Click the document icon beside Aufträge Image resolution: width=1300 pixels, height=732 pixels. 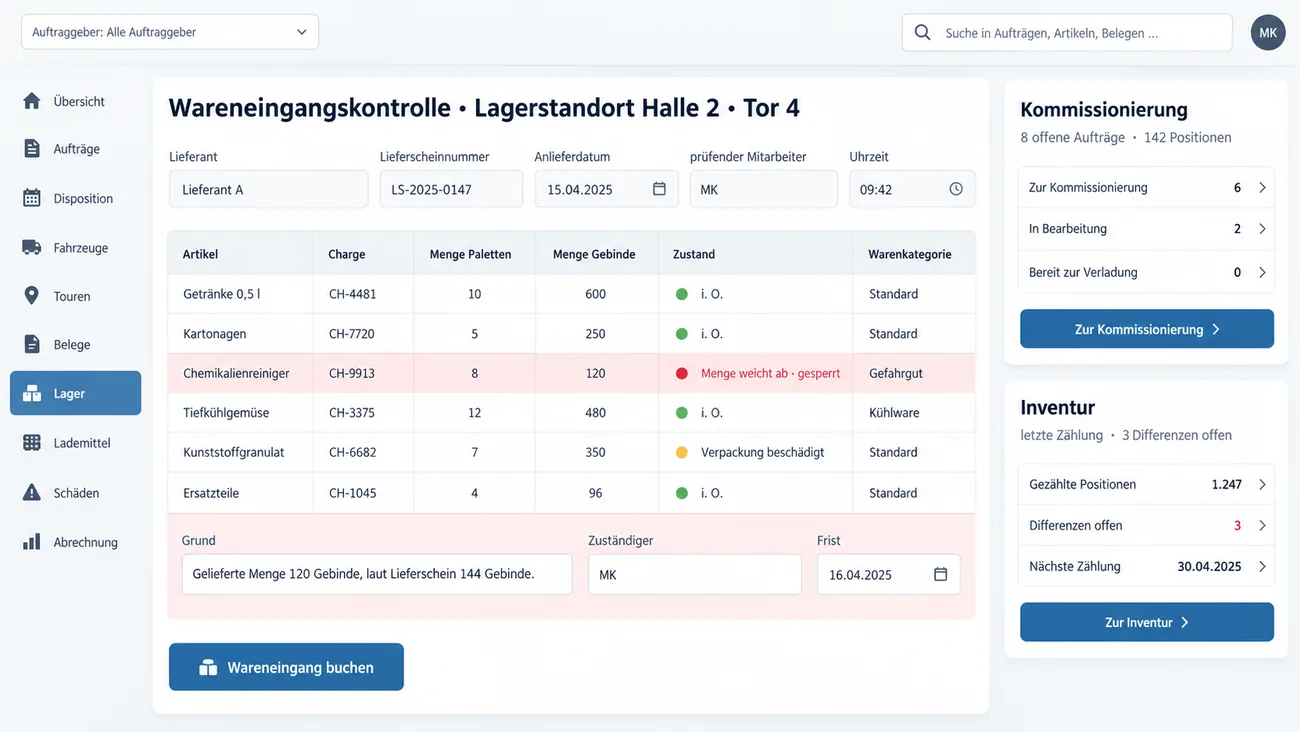pyautogui.click(x=32, y=148)
